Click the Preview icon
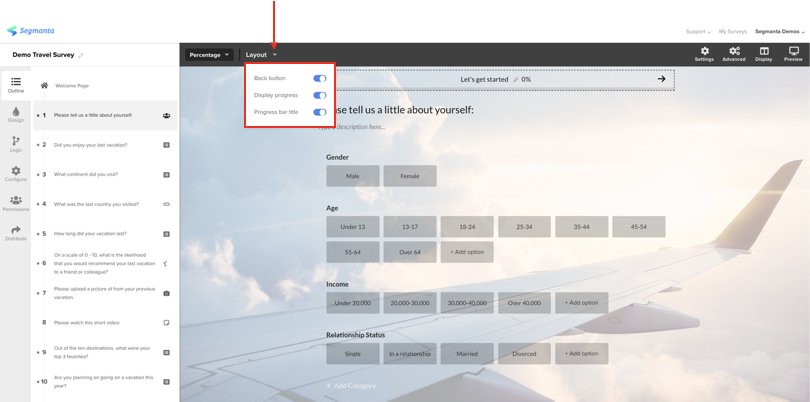The height and width of the screenshot is (402, 810). (793, 54)
